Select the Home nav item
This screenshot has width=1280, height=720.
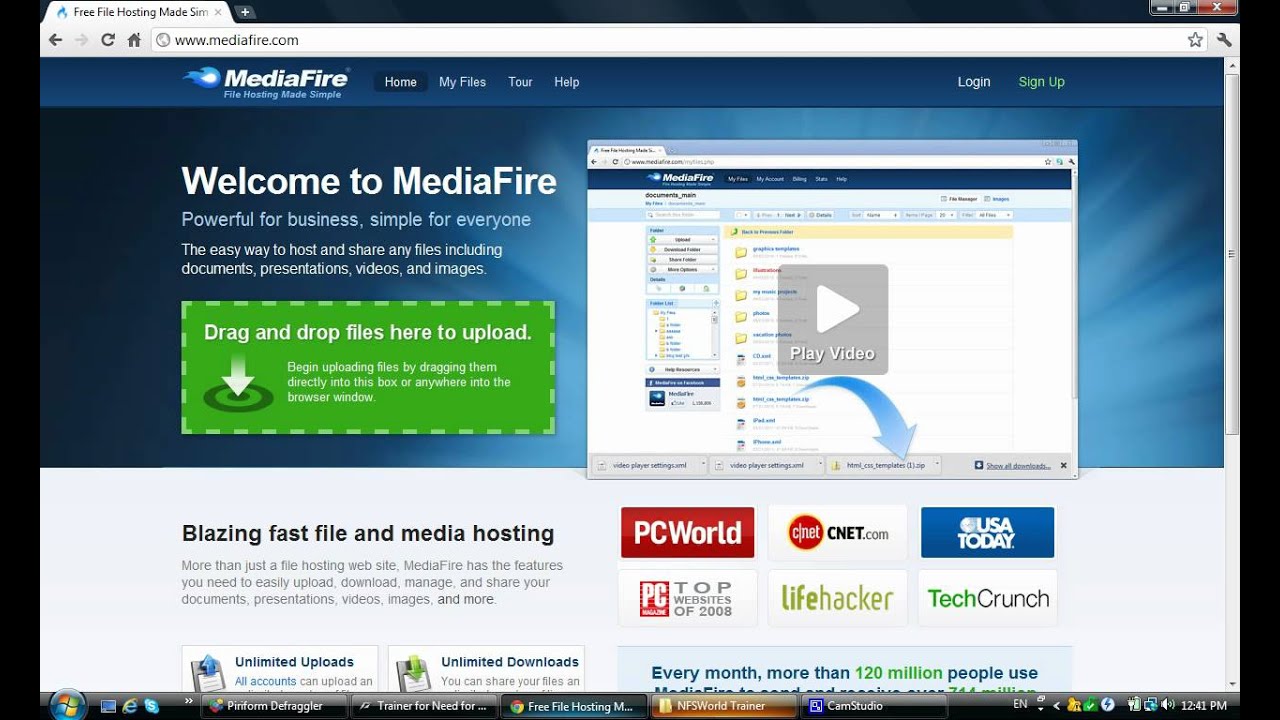[401, 82]
